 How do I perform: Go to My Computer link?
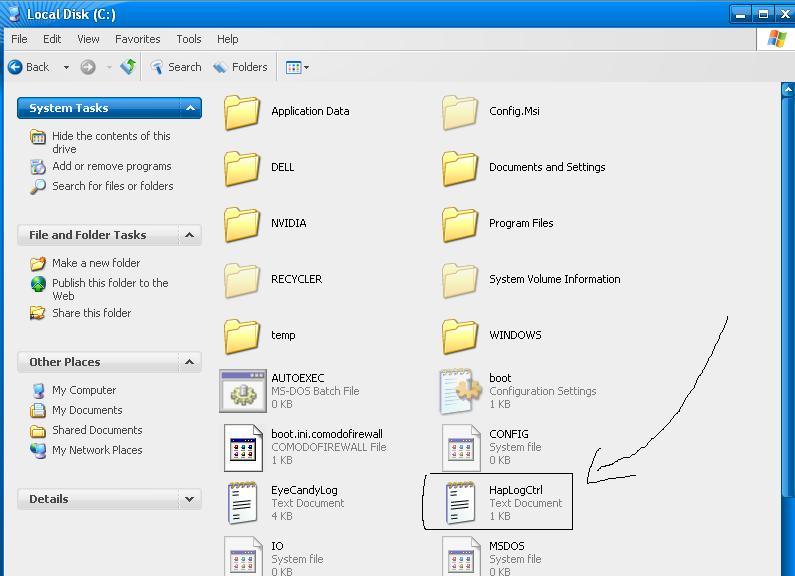[84, 390]
